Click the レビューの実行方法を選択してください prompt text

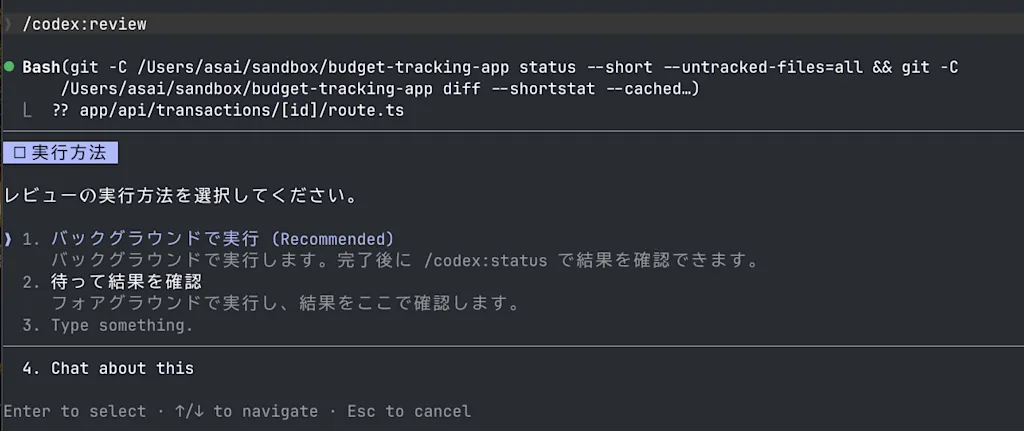point(181,196)
